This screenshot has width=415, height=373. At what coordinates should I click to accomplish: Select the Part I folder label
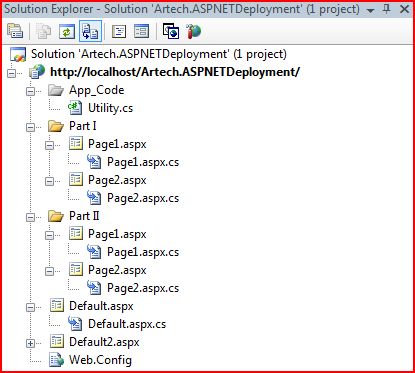83,126
